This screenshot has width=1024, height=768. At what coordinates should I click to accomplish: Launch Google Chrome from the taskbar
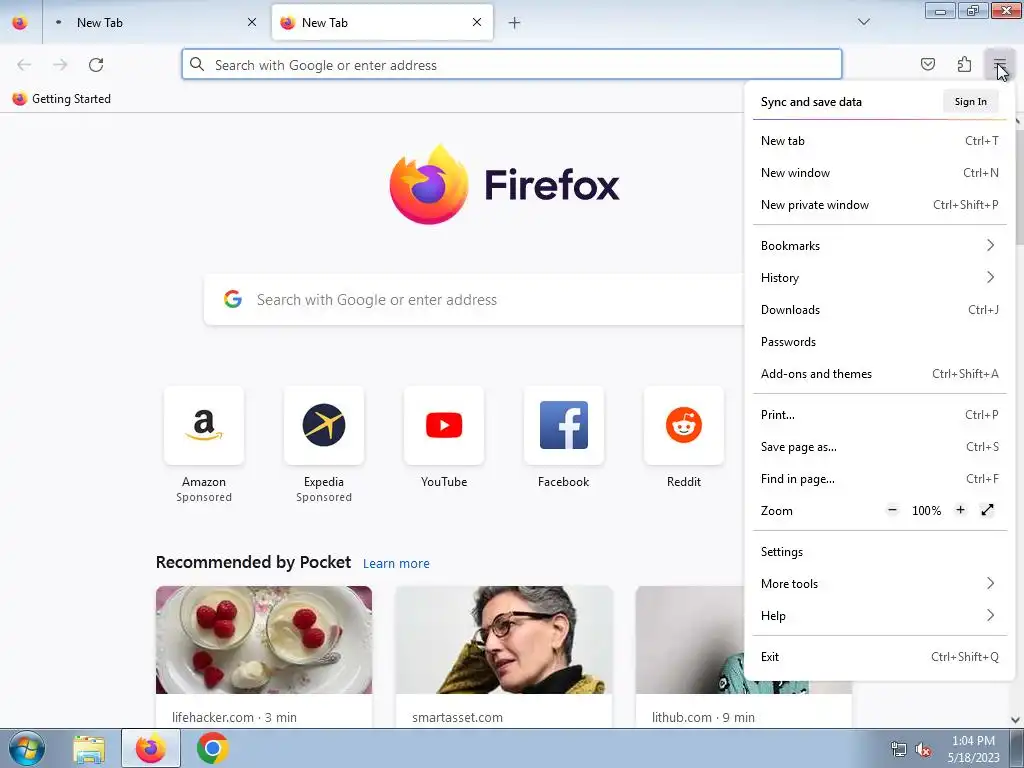pos(212,748)
